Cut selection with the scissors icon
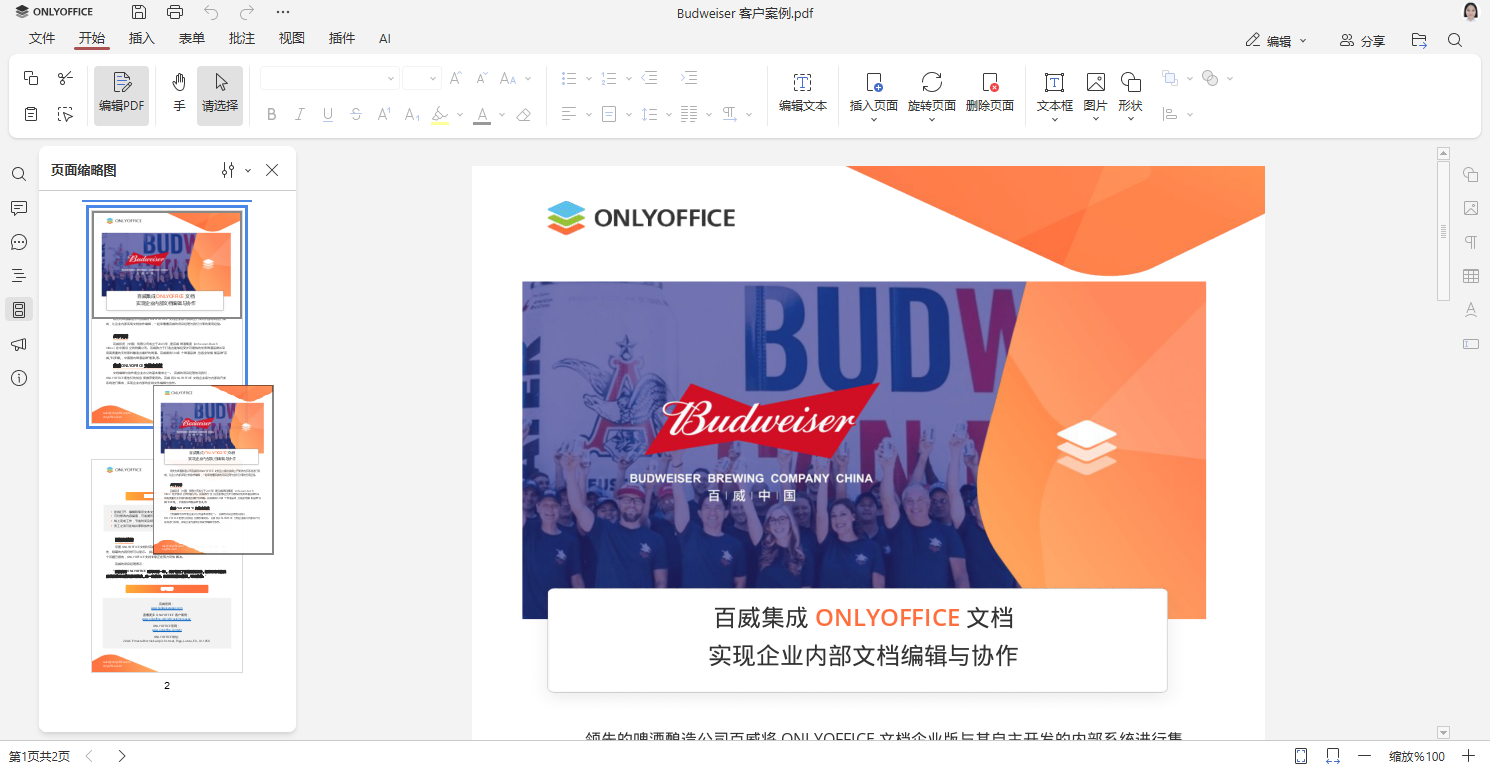 point(65,78)
